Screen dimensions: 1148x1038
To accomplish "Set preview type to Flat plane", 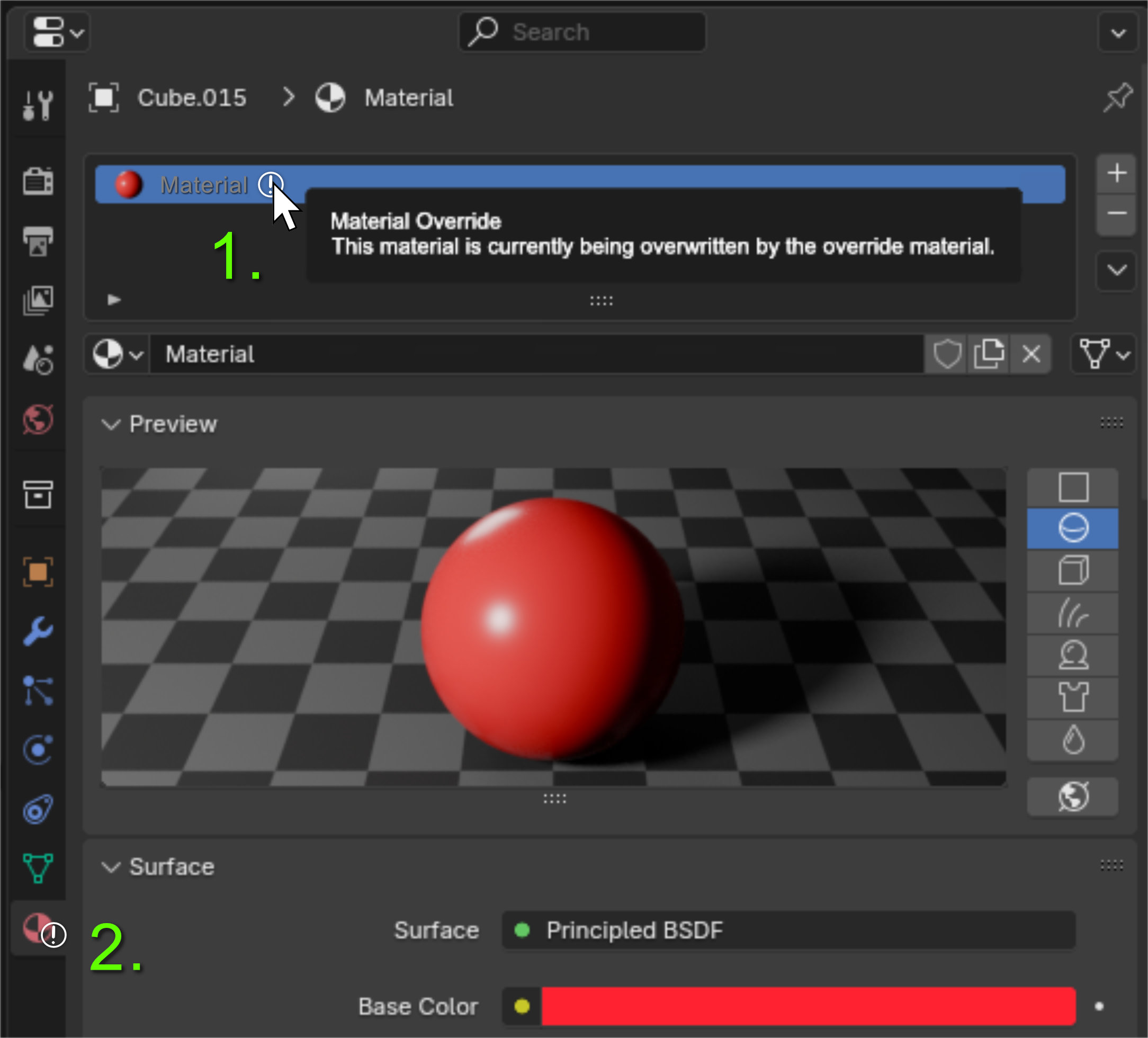I will (1073, 487).
